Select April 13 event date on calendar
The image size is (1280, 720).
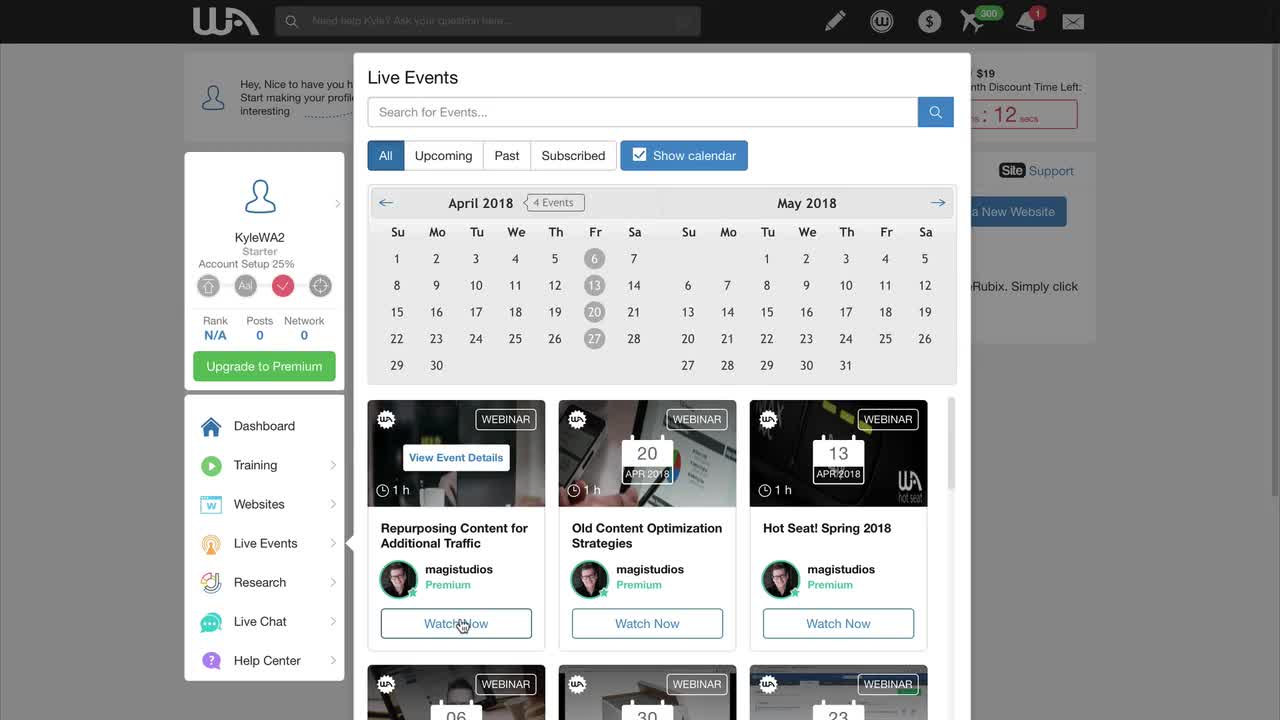click(594, 285)
